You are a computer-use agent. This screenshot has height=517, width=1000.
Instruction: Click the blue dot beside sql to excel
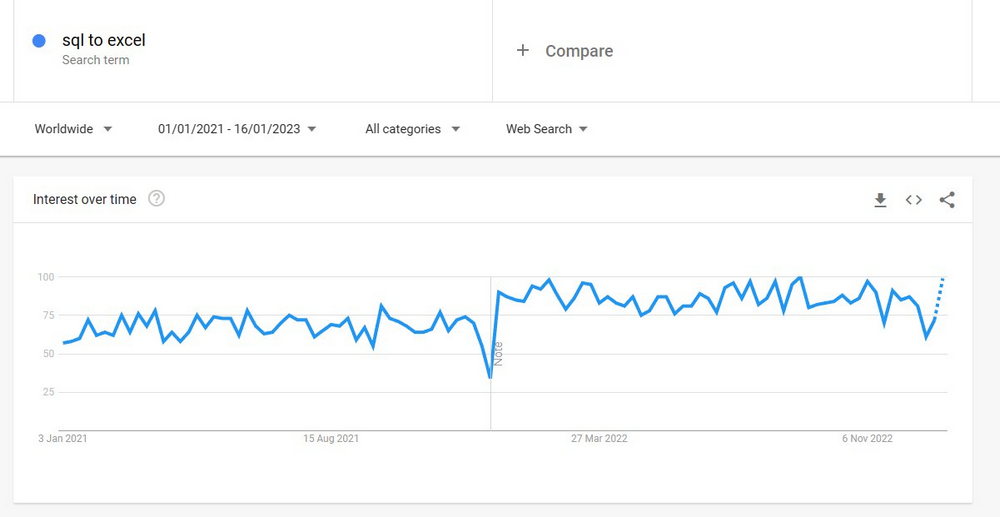pyautogui.click(x=39, y=41)
